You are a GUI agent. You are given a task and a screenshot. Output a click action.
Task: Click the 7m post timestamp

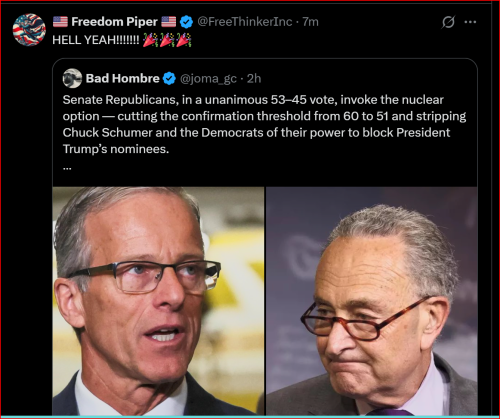pos(310,22)
